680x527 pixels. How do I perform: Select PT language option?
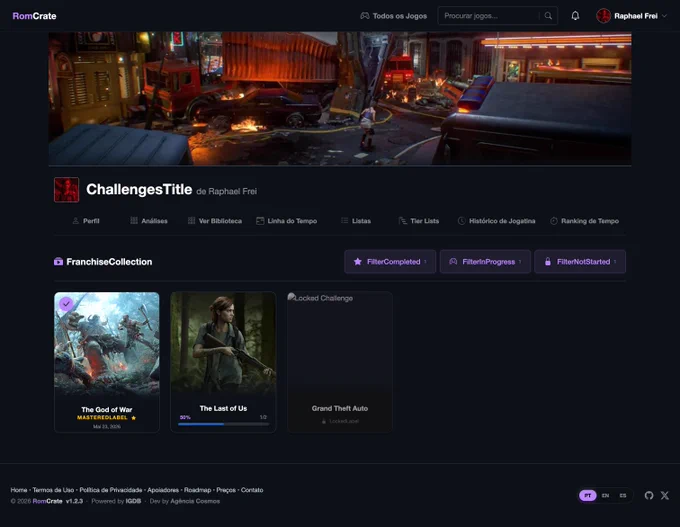click(x=588, y=495)
